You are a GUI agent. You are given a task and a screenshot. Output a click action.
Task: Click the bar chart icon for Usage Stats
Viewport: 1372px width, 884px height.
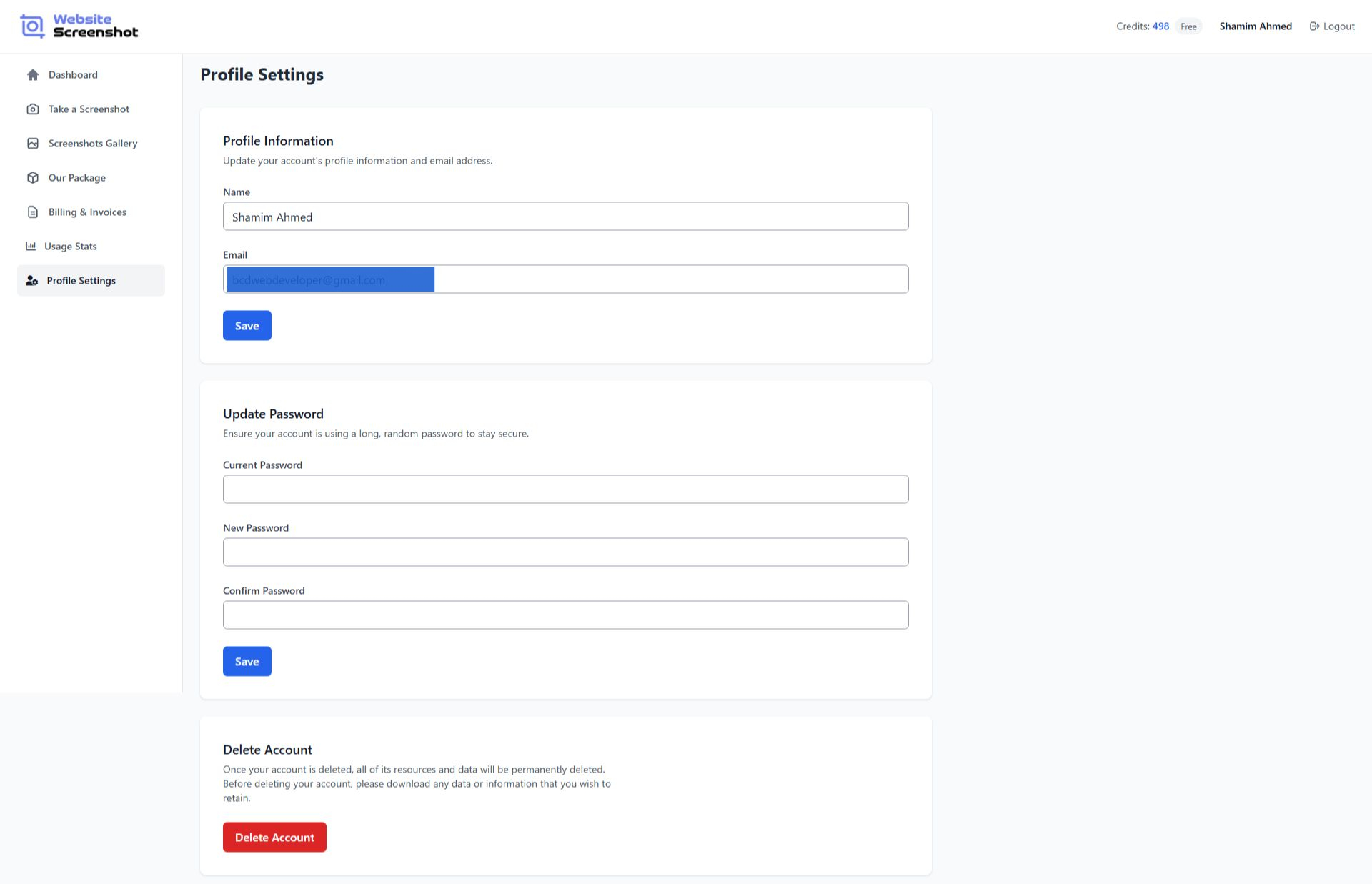point(32,246)
